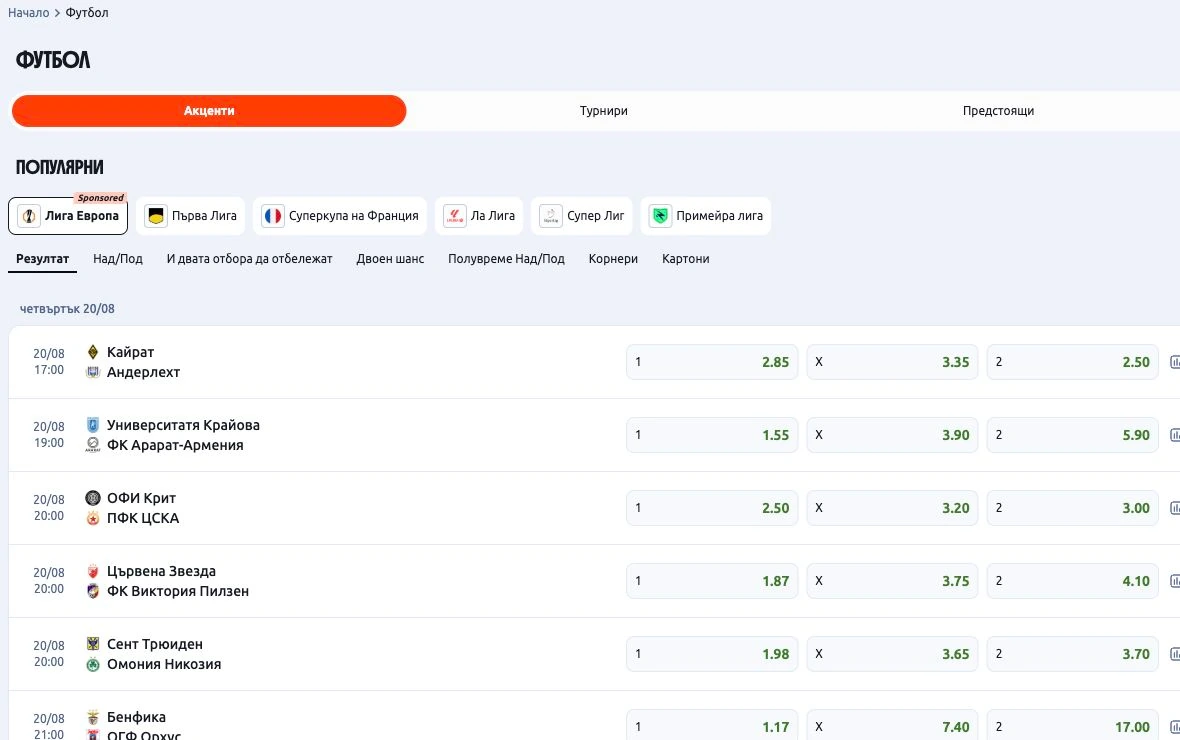Click the Първа Лига league logo
The height and width of the screenshot is (740, 1180).
[156, 216]
